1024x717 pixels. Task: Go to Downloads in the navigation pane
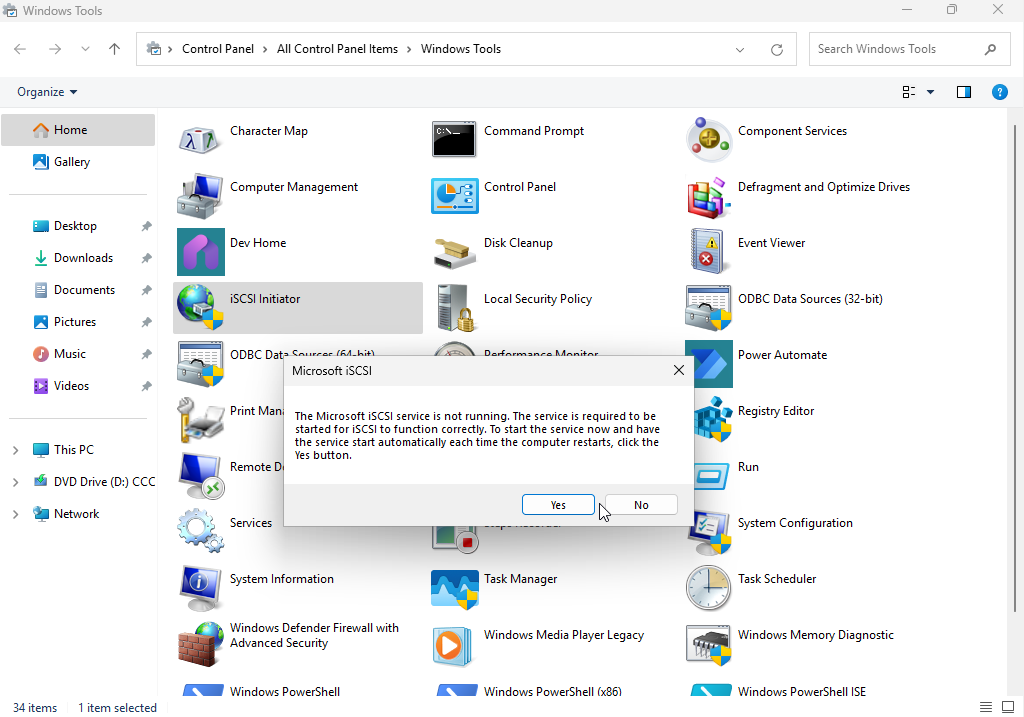(x=83, y=258)
